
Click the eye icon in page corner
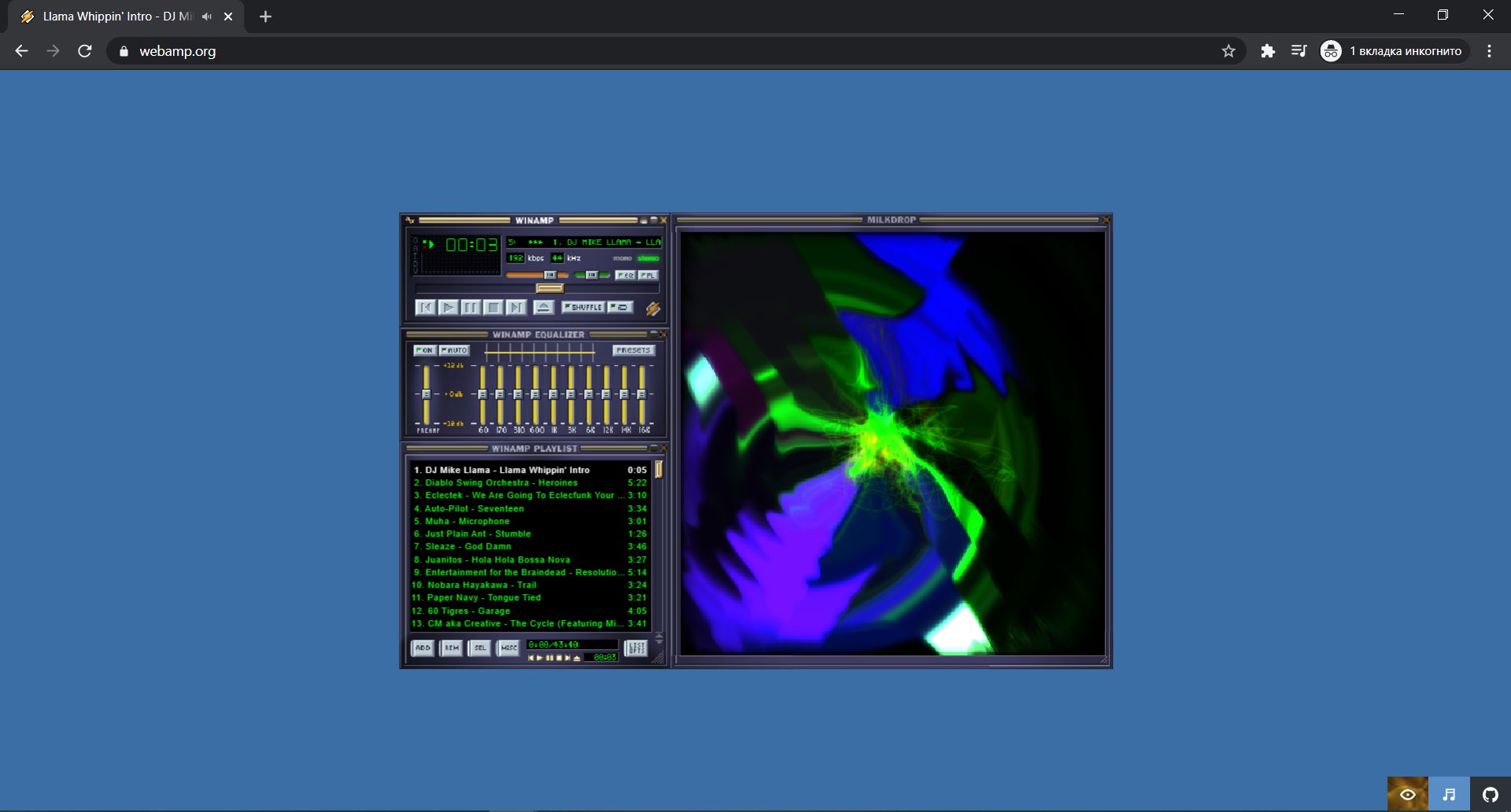point(1408,795)
